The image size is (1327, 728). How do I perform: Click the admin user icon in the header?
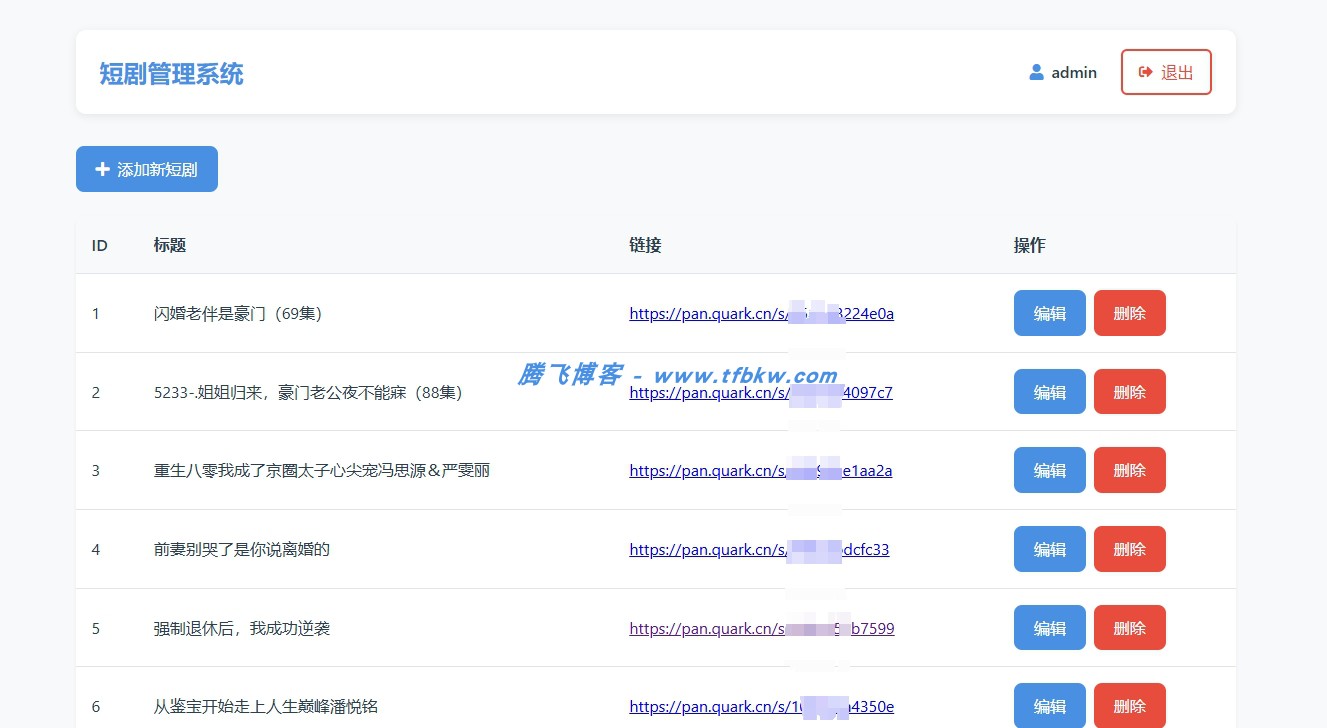[1036, 72]
